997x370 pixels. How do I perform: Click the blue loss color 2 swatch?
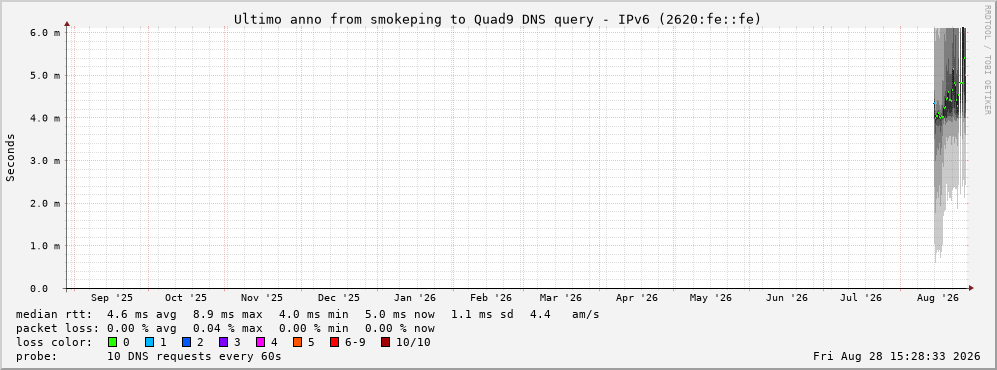pos(186,342)
